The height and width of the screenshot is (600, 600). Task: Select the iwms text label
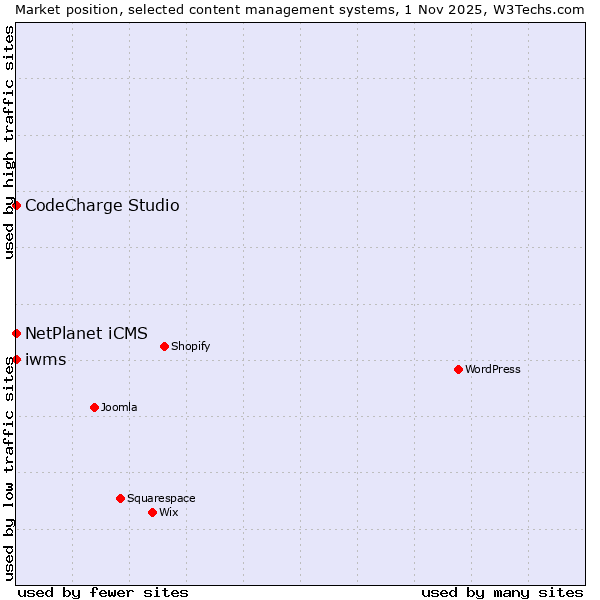click(46, 360)
